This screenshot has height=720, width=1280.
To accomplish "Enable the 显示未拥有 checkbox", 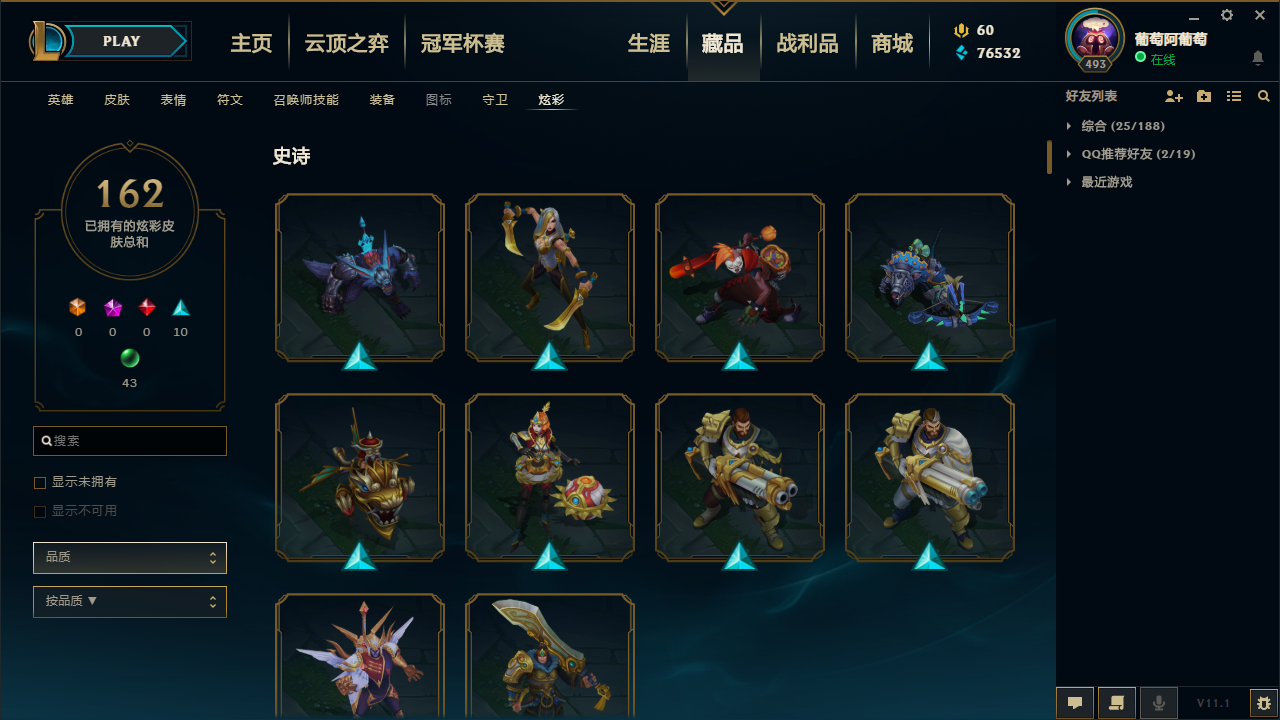I will tap(40, 483).
